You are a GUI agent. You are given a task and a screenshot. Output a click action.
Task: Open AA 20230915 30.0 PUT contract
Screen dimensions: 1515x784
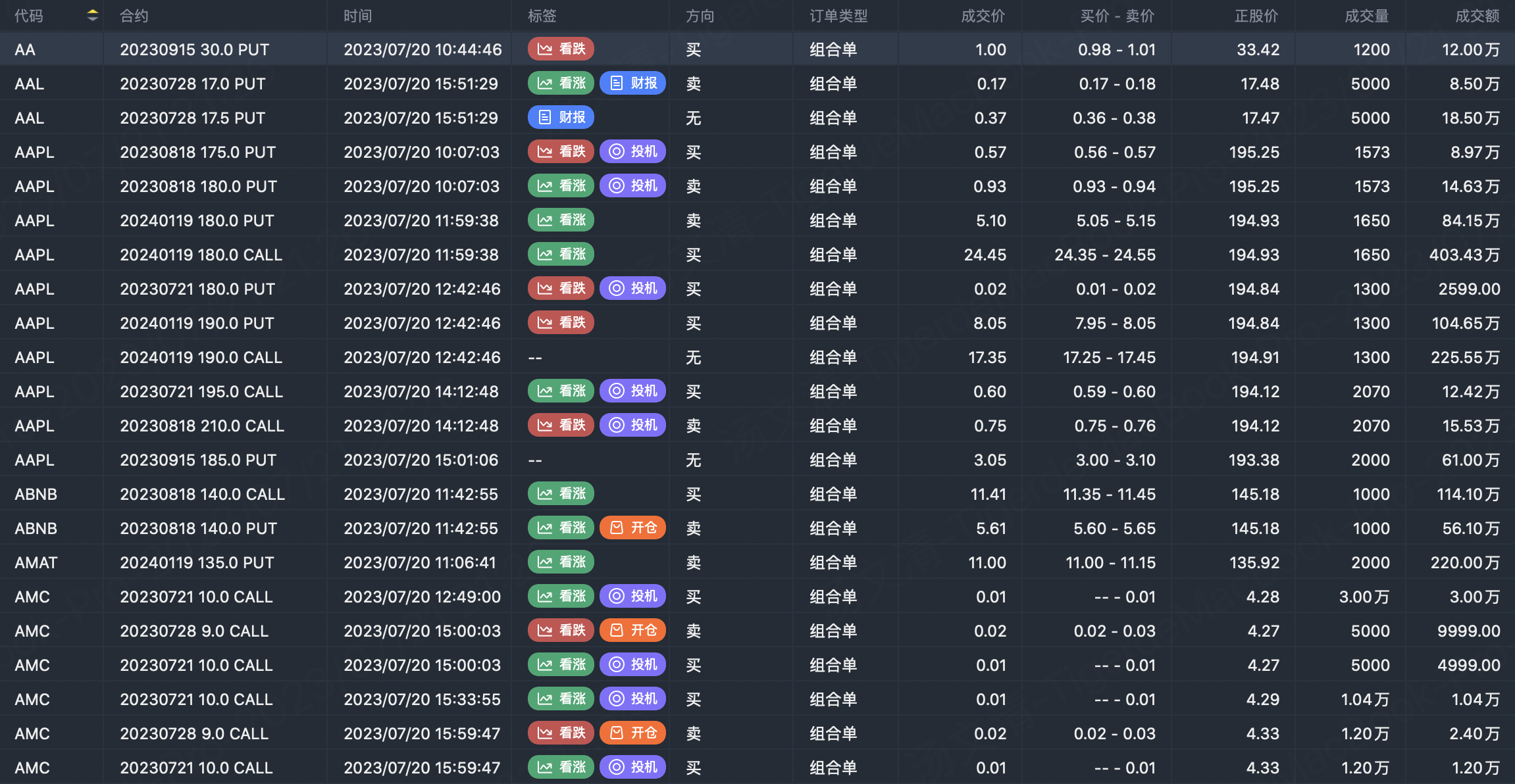[194, 49]
